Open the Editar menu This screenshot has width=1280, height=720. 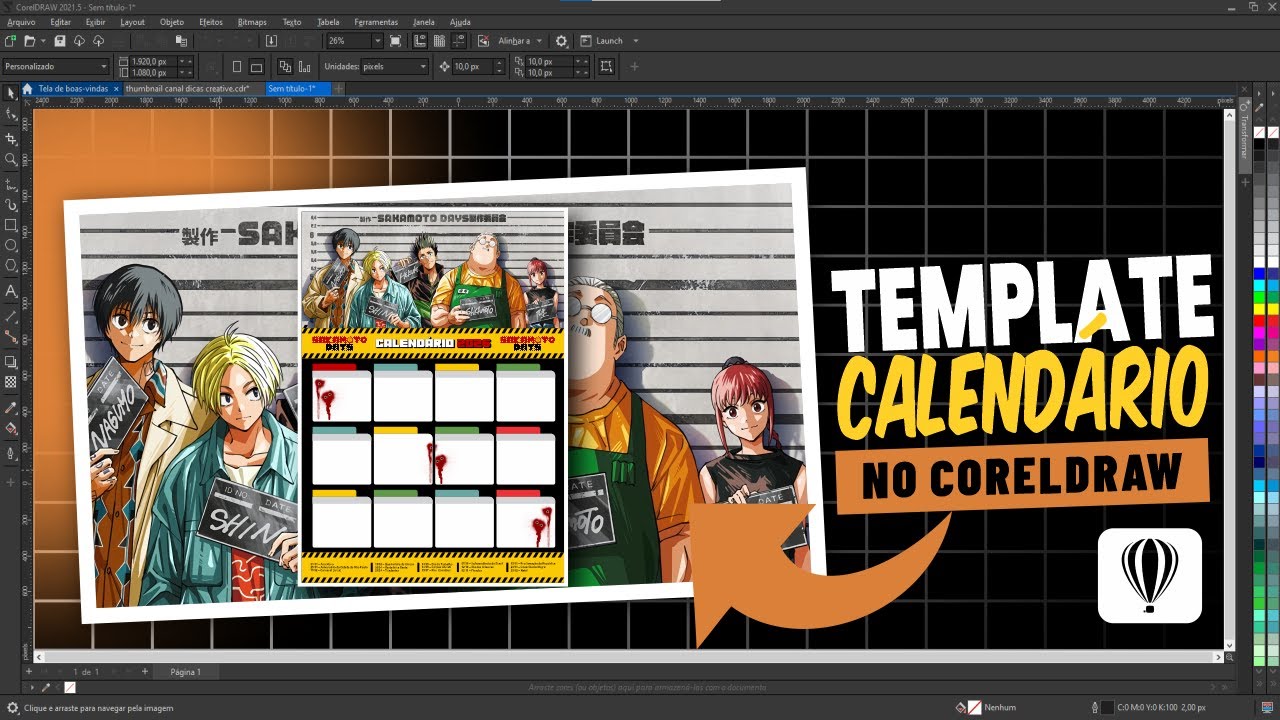click(60, 21)
